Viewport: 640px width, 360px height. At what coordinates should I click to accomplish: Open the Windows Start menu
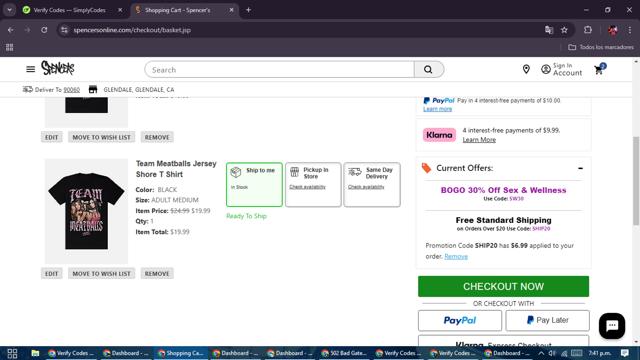[12, 353]
